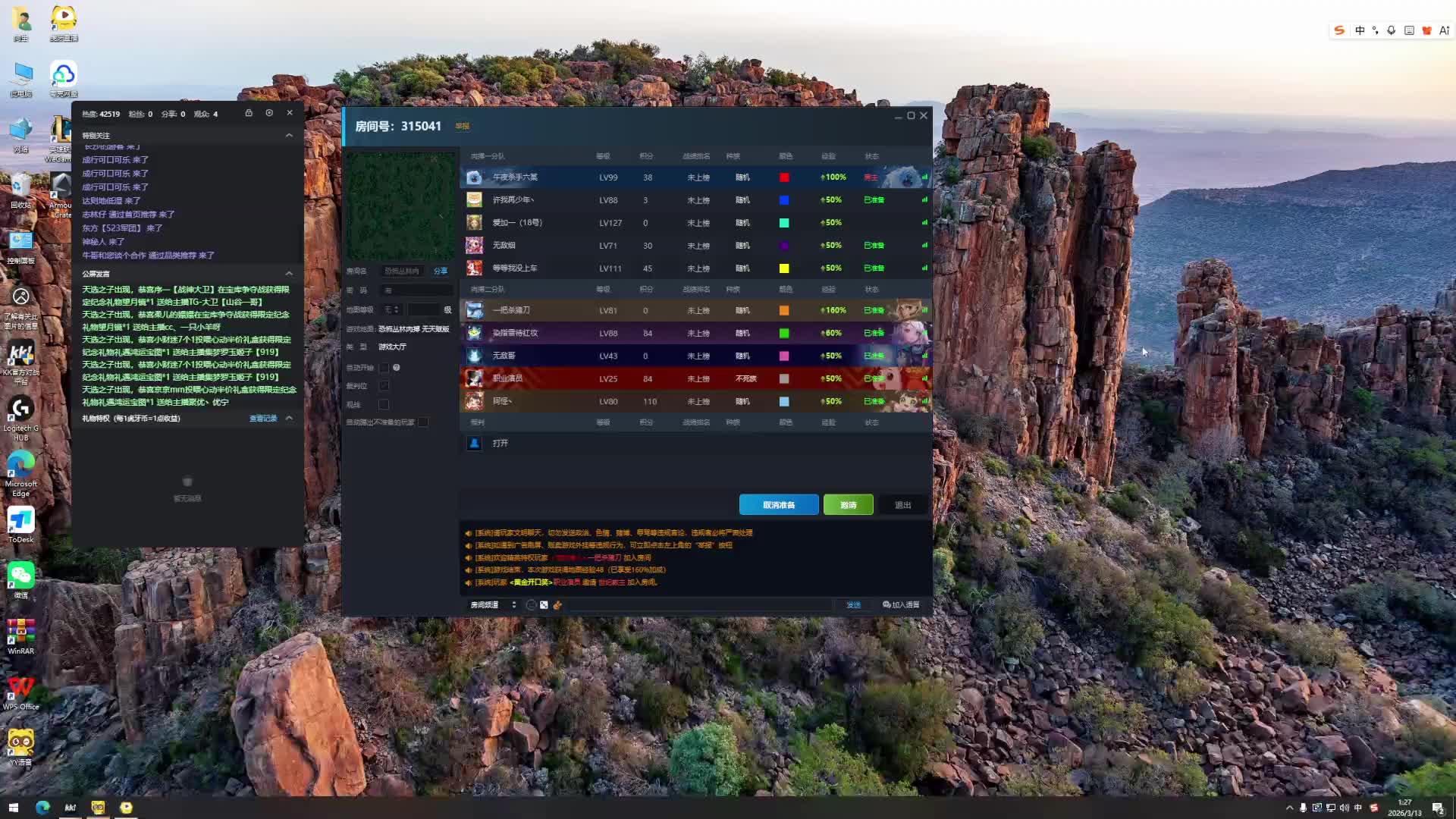The image size is (1456, 819).
Task: Click the 取消准备 button
Action: (779, 505)
